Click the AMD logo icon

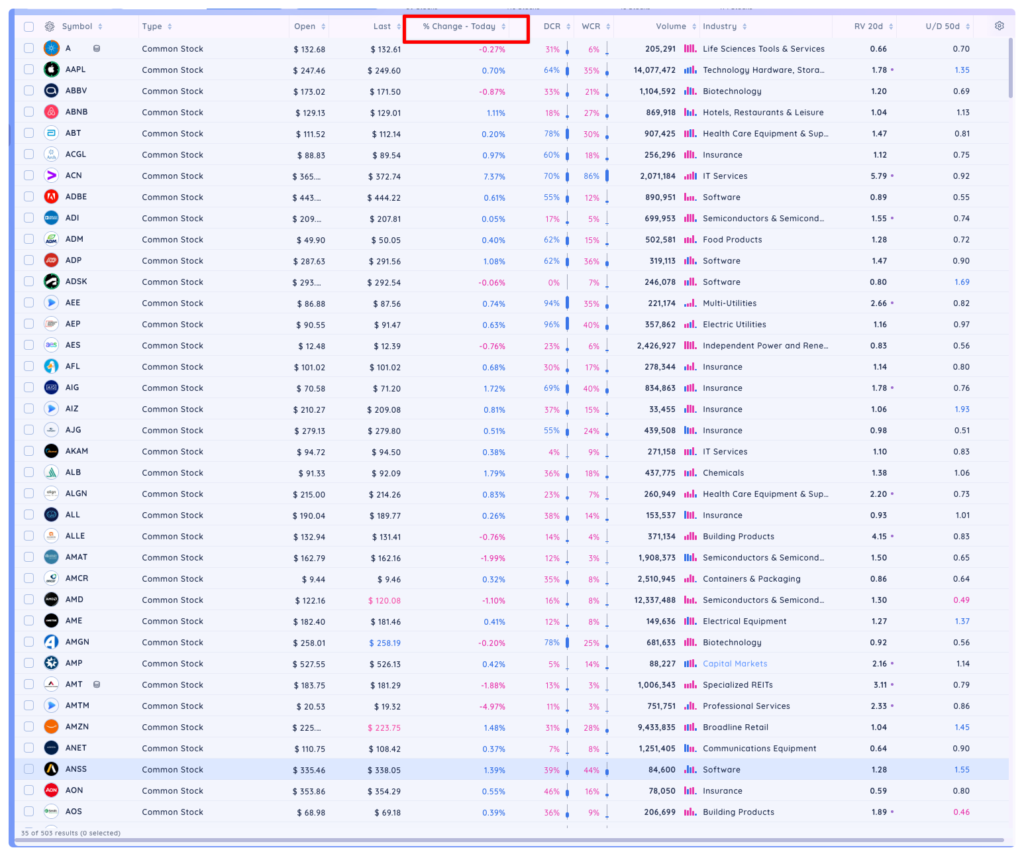pyautogui.click(x=51, y=599)
